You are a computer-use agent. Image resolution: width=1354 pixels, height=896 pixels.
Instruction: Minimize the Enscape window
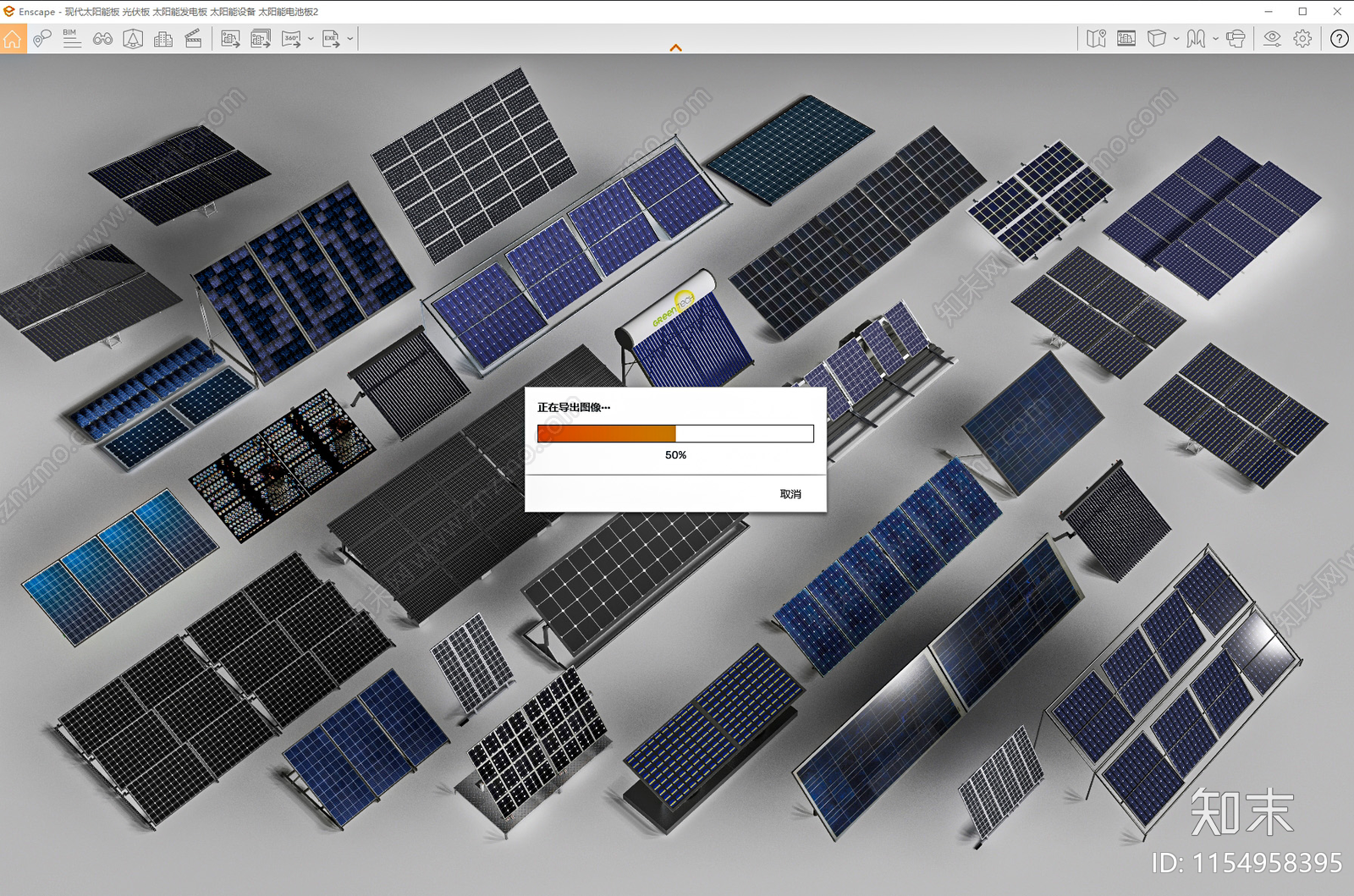coord(1269,12)
